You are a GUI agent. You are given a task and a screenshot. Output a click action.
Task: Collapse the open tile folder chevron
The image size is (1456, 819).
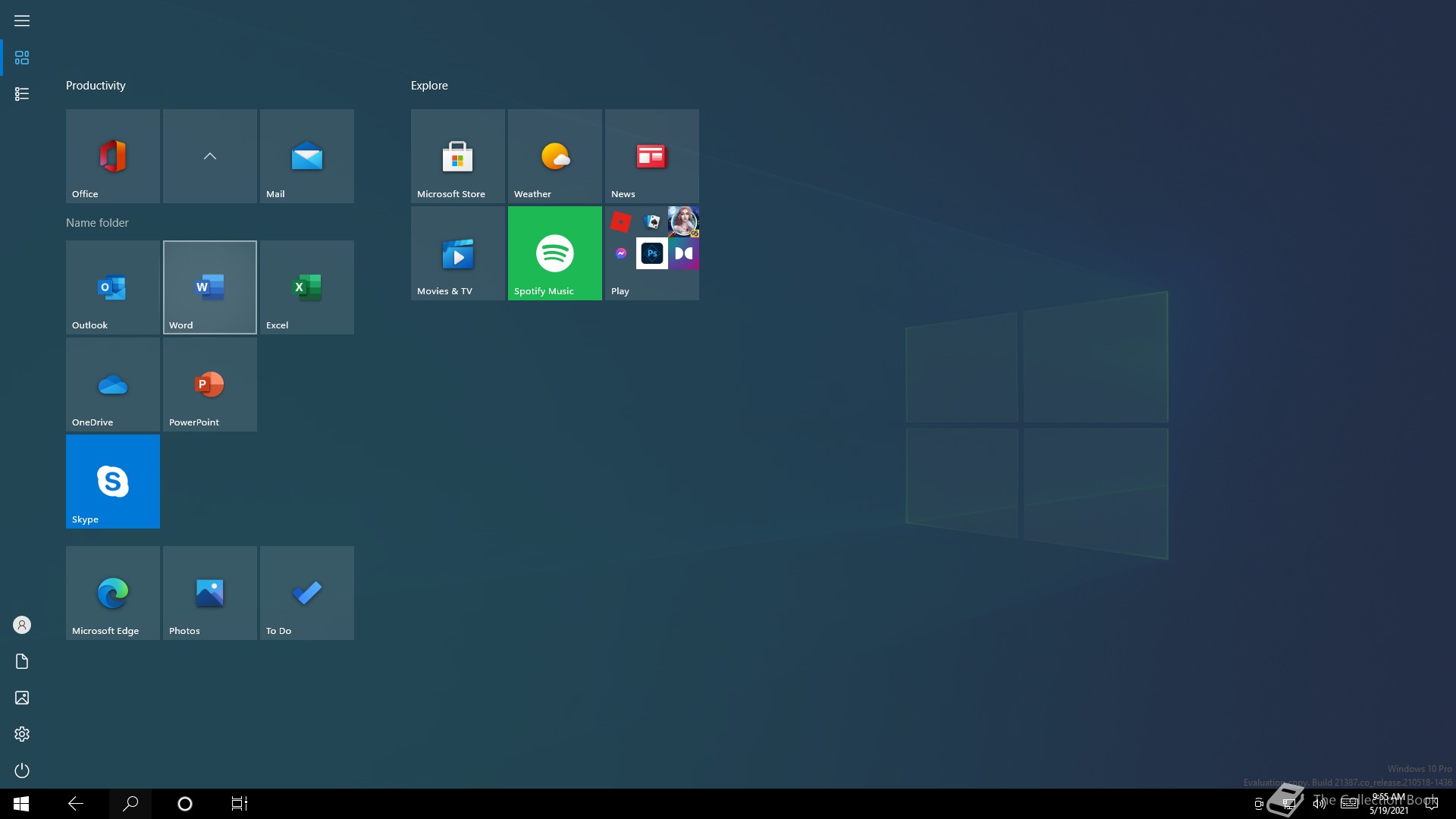tap(210, 156)
